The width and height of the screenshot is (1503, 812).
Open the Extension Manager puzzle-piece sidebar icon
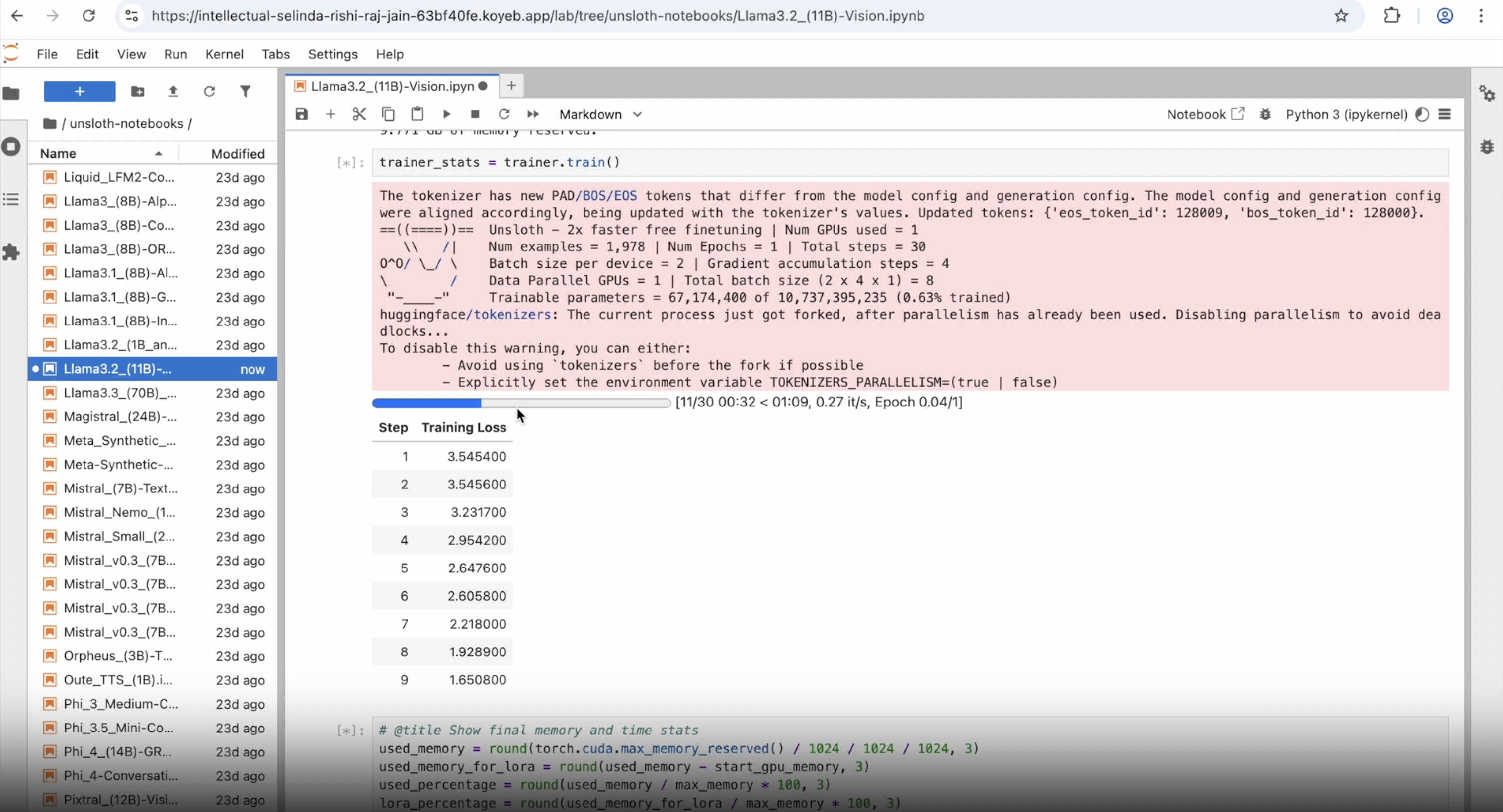point(11,252)
